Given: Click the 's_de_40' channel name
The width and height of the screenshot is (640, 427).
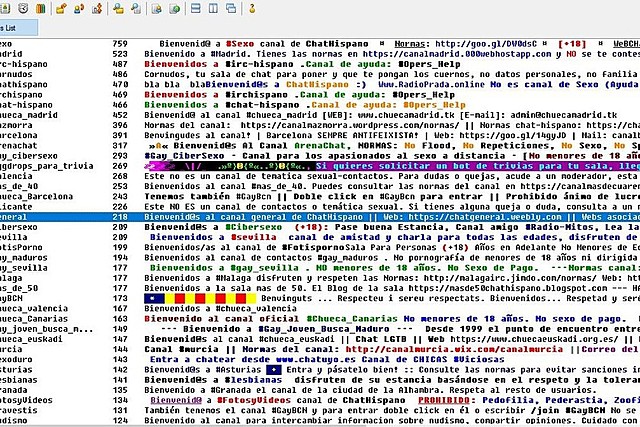Looking at the screenshot, I should click(19, 187).
